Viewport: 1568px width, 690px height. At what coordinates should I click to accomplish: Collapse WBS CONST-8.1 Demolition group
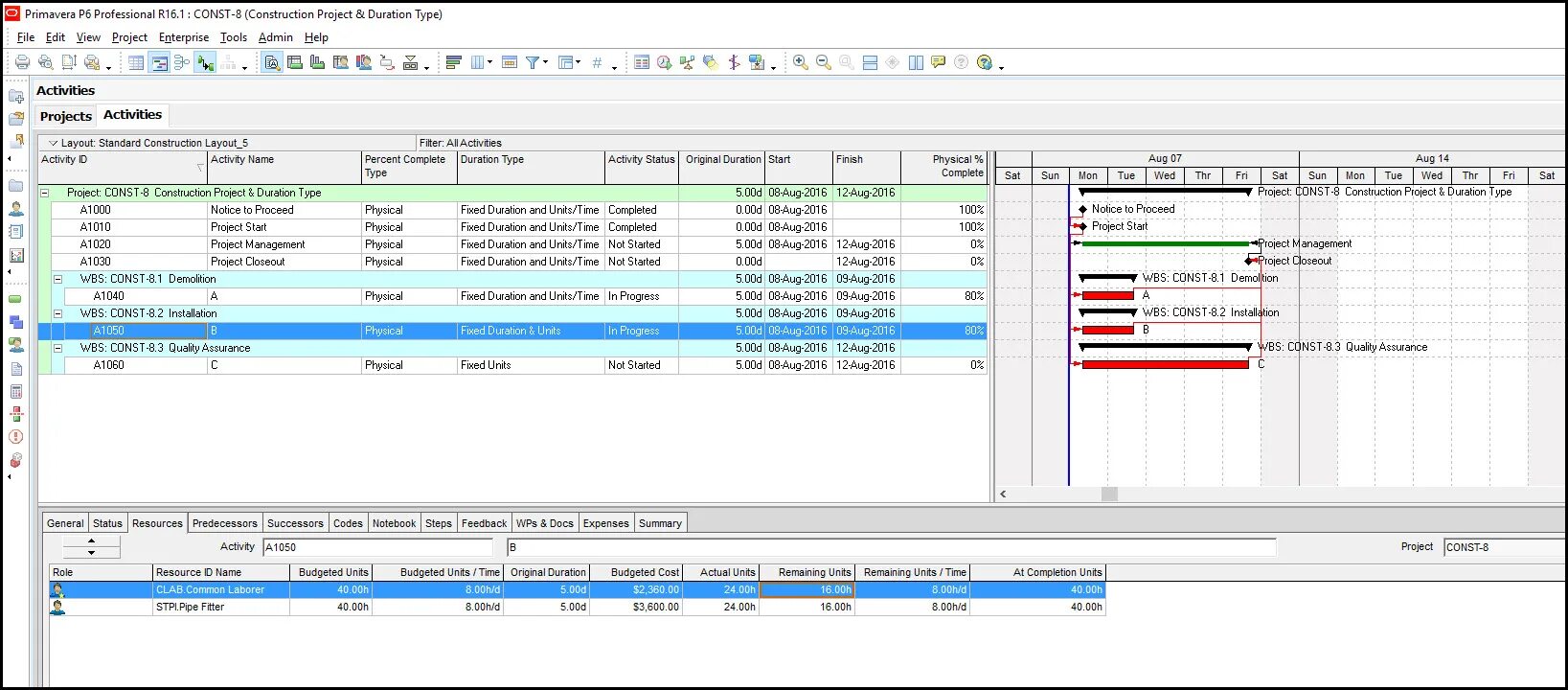click(57, 279)
